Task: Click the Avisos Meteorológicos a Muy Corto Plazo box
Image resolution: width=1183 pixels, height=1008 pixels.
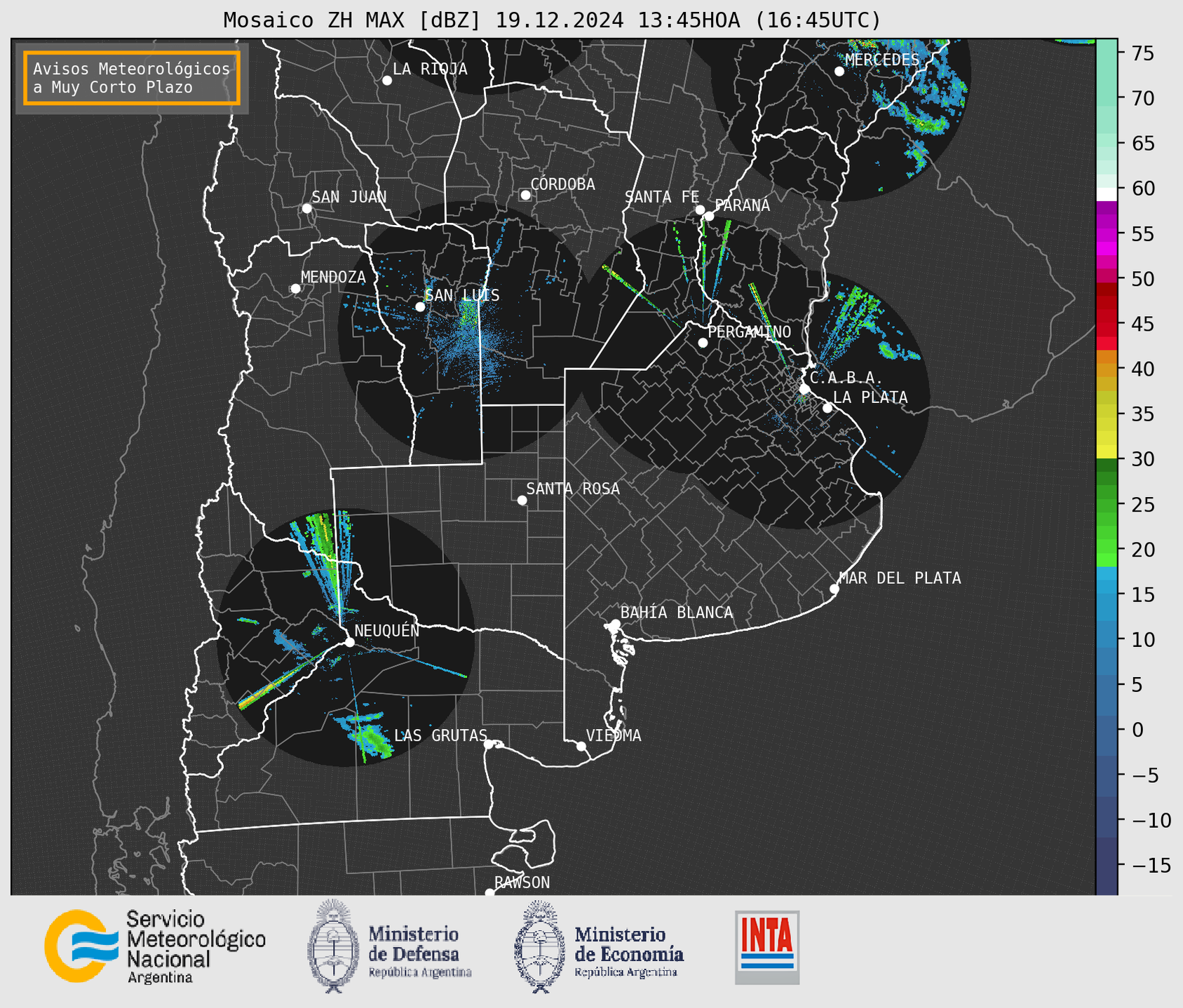Action: [132, 78]
